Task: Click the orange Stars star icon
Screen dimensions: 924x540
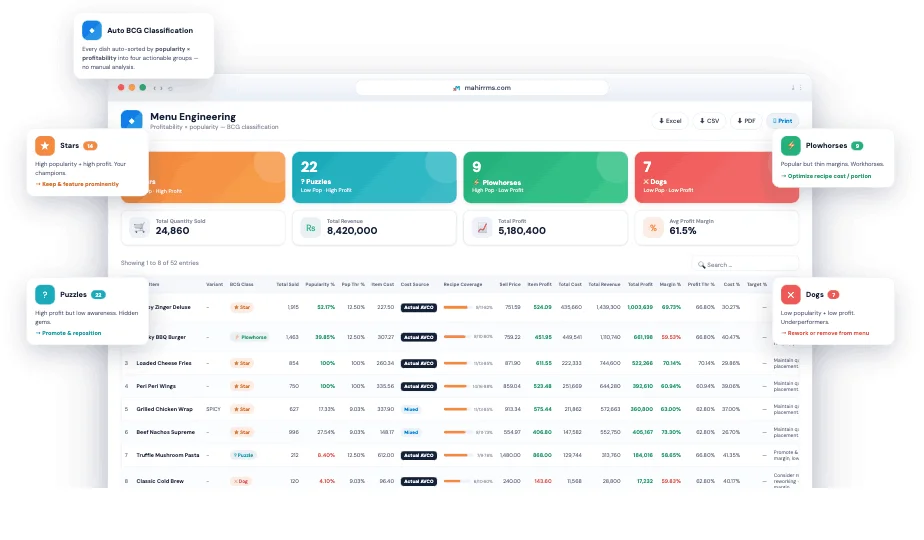Action: [45, 146]
